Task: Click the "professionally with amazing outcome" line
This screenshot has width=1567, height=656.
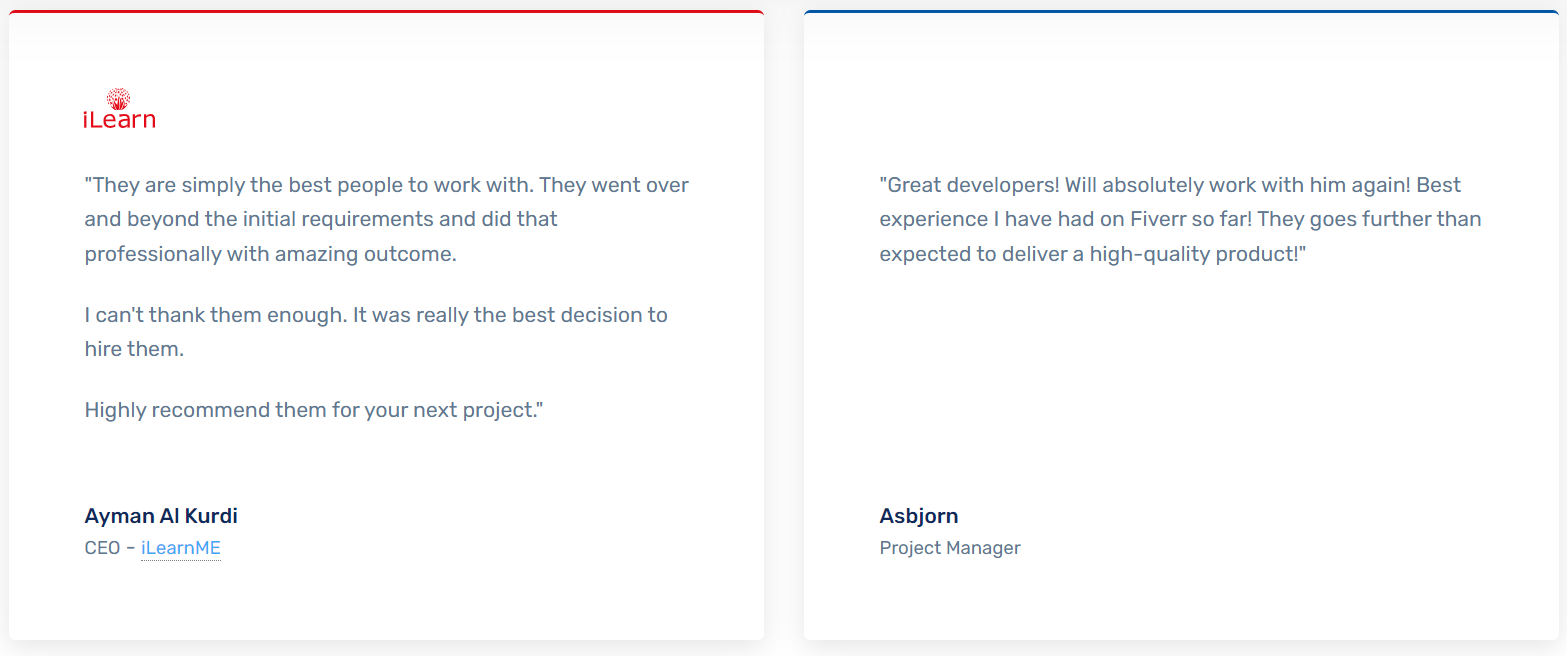Action: [271, 254]
